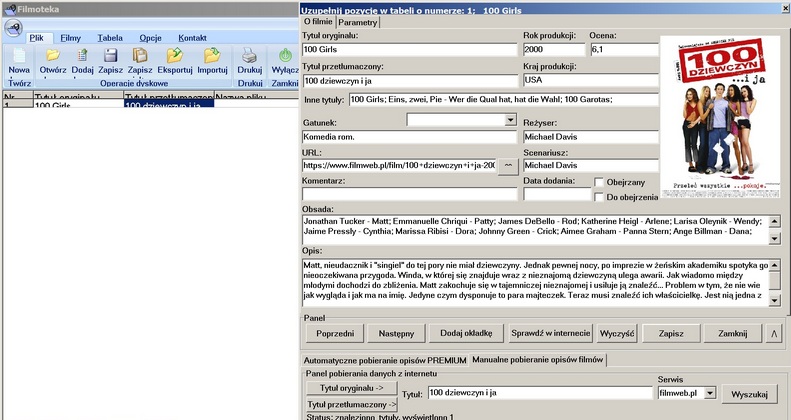Click the Importuj folder icon
The width and height of the screenshot is (791, 420).
(212, 55)
